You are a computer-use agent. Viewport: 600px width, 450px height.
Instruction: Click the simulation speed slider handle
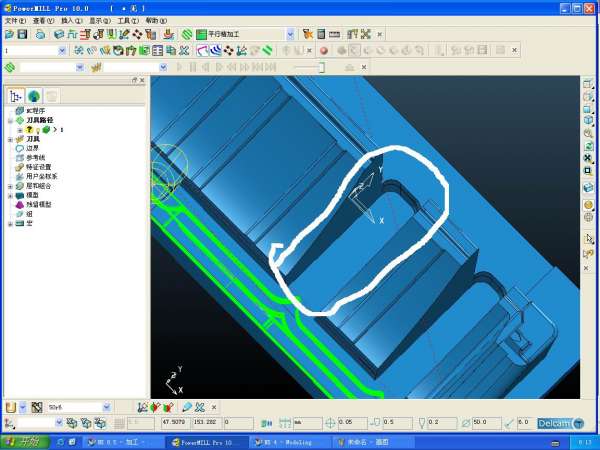(x=322, y=67)
